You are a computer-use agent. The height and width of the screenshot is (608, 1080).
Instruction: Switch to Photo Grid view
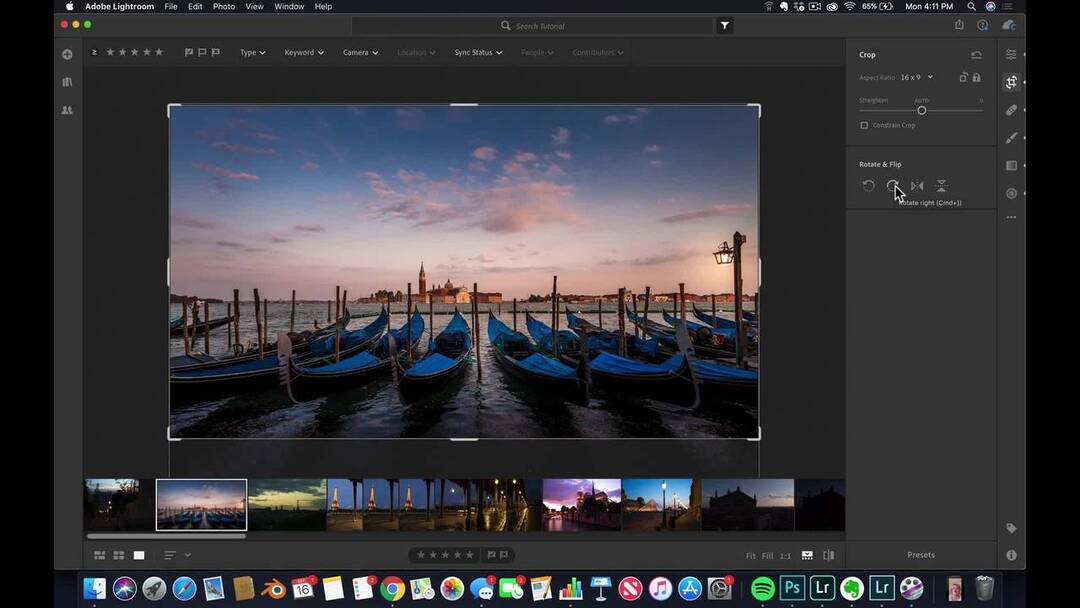click(x=99, y=555)
